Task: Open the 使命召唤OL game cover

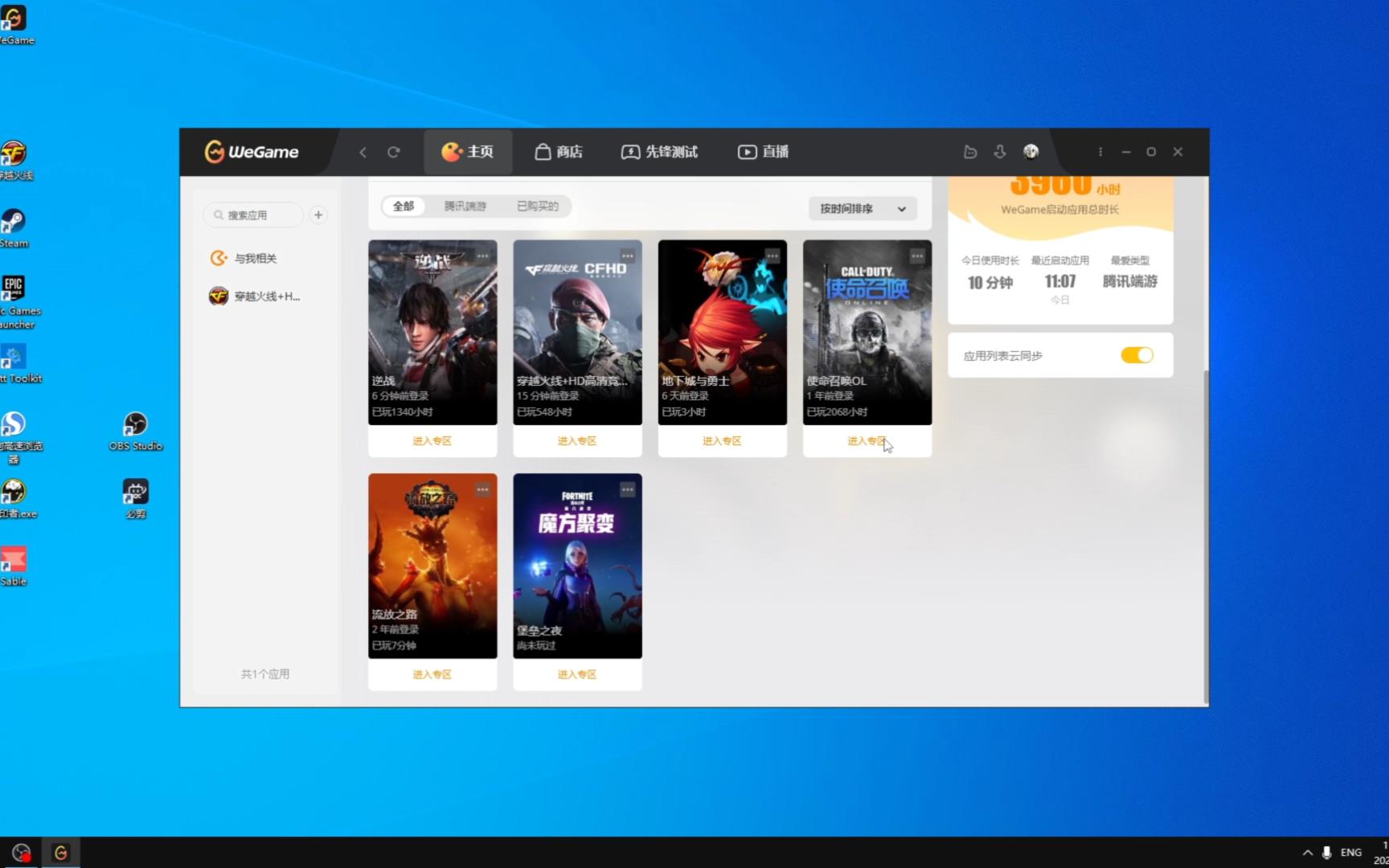Action: point(867,332)
